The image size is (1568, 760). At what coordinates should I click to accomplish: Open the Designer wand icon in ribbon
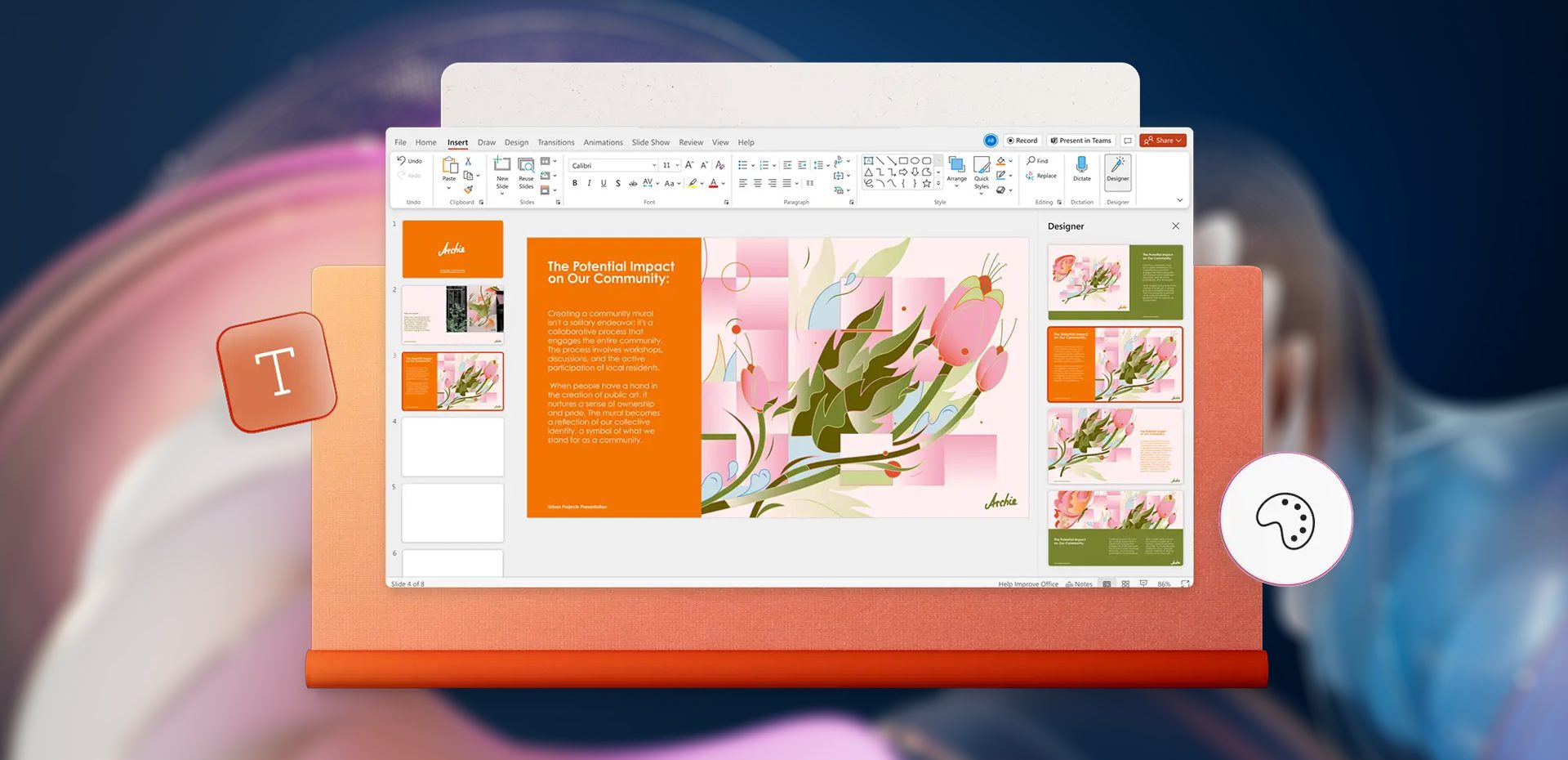1118,164
